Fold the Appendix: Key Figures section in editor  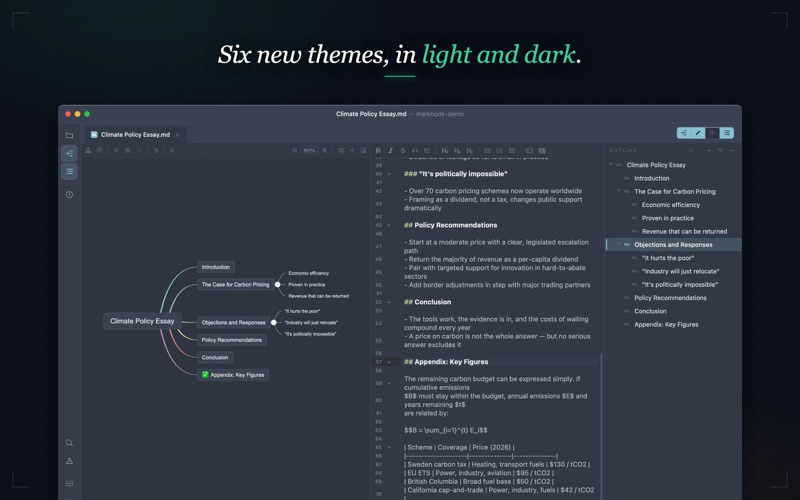pyautogui.click(x=389, y=362)
